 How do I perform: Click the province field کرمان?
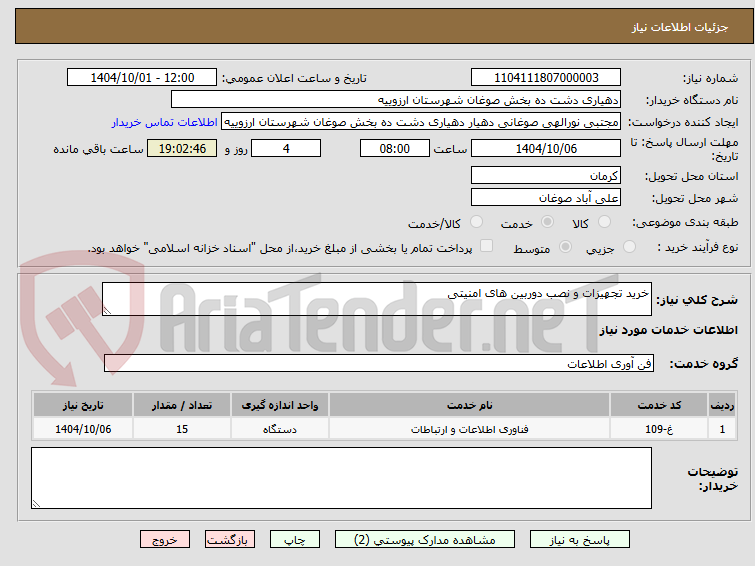point(546,175)
